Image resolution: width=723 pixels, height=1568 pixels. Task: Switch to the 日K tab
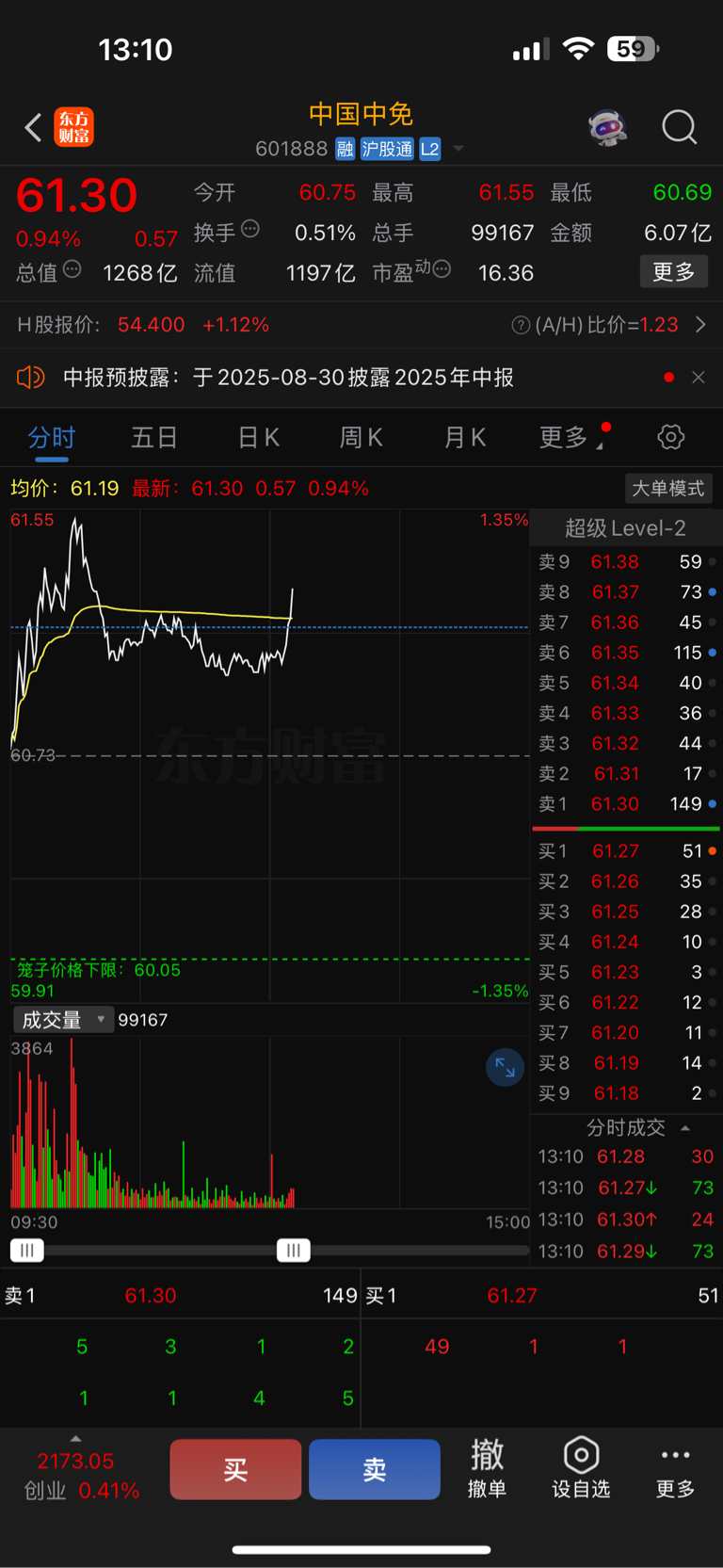258,438
